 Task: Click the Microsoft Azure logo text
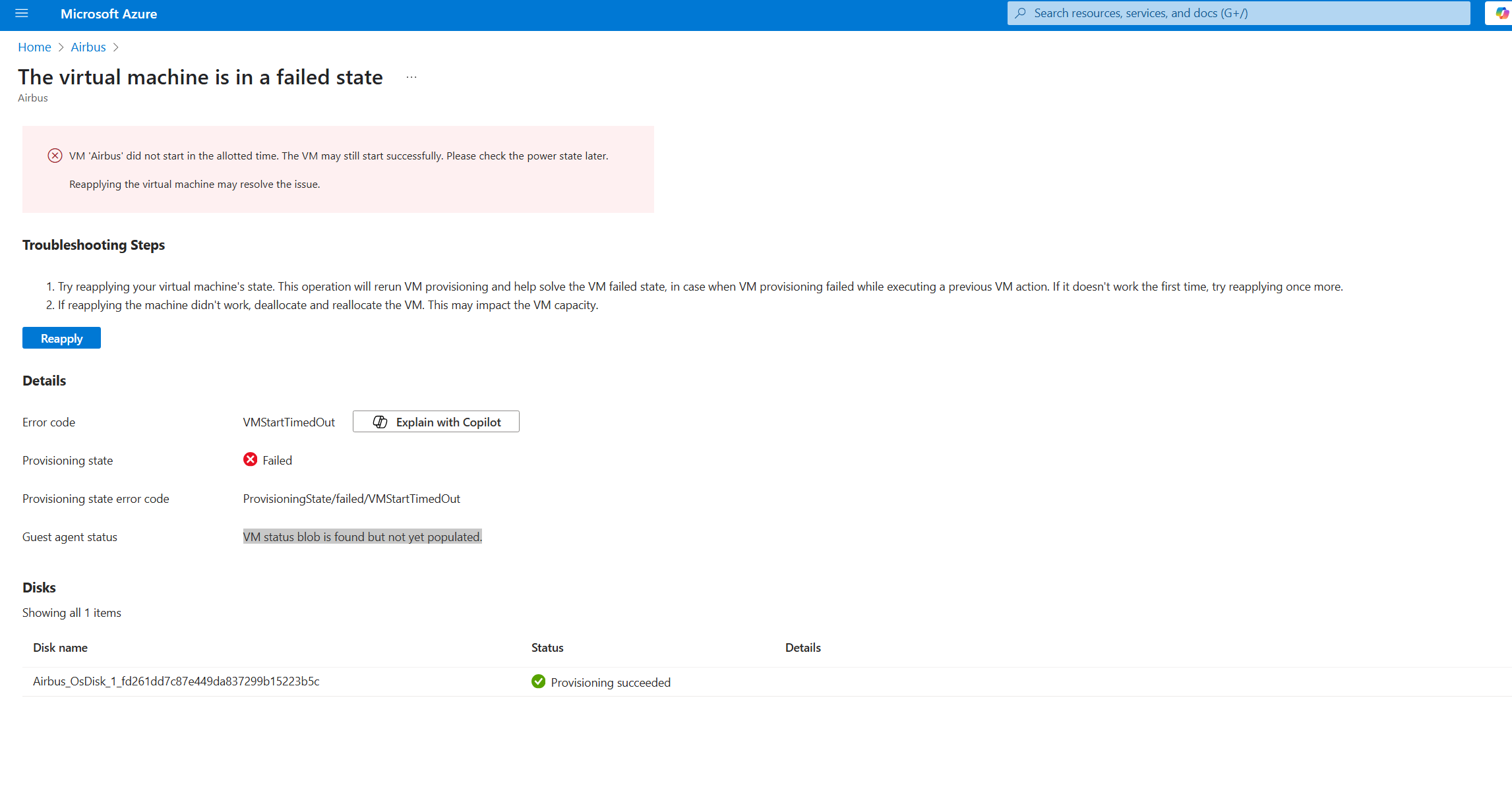click(109, 14)
